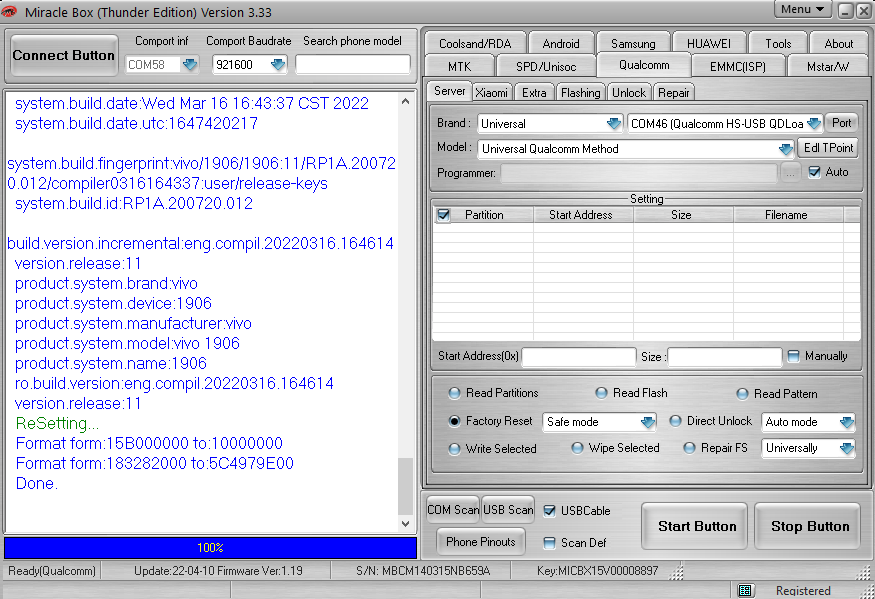This screenshot has height=599, width=875.
Task: Open the Comport inf COM58 dropdown arrow
Action: click(x=190, y=65)
